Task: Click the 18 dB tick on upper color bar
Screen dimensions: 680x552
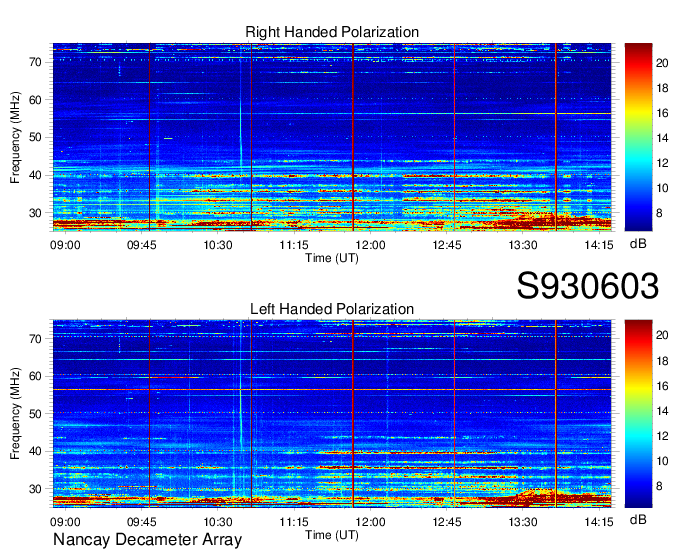Action: coord(662,88)
